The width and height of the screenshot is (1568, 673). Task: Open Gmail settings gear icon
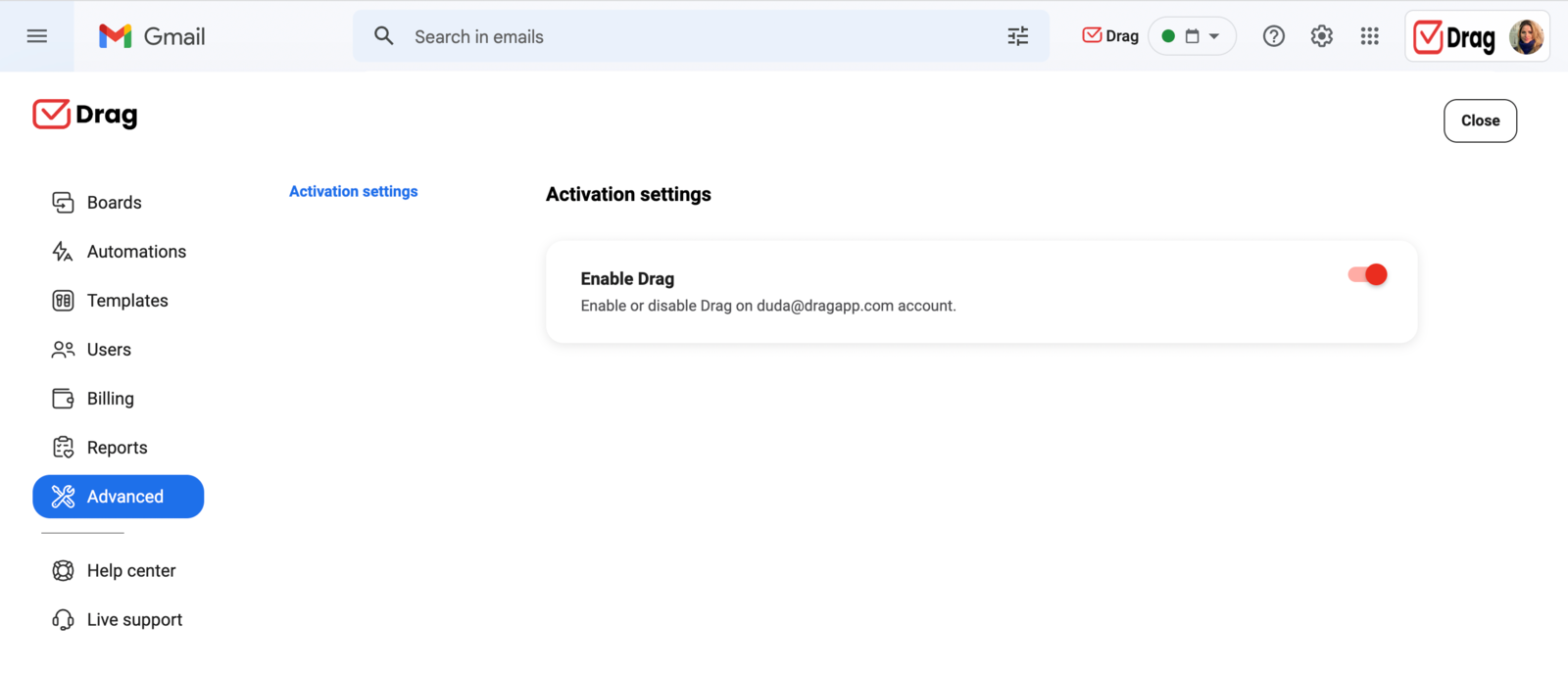pyautogui.click(x=1321, y=36)
